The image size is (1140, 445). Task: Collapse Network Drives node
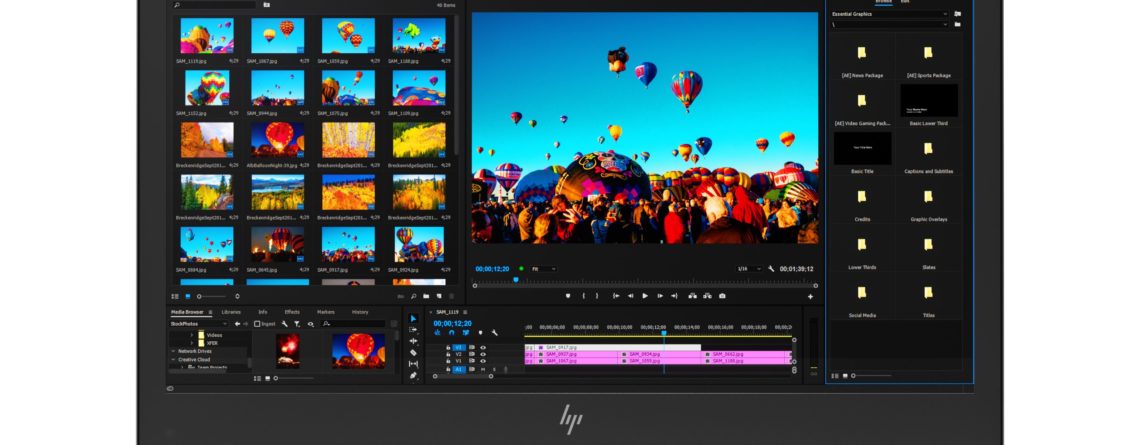tap(173, 351)
